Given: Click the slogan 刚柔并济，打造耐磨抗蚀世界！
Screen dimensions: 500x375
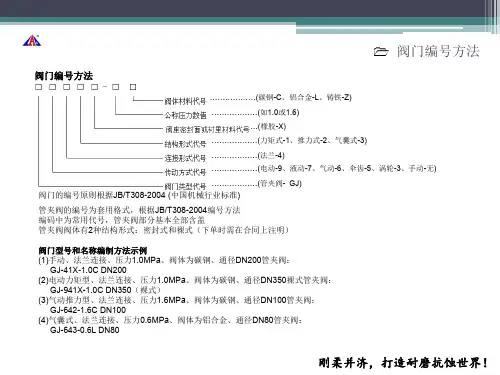Looking at the screenshot, I should point(404,363).
